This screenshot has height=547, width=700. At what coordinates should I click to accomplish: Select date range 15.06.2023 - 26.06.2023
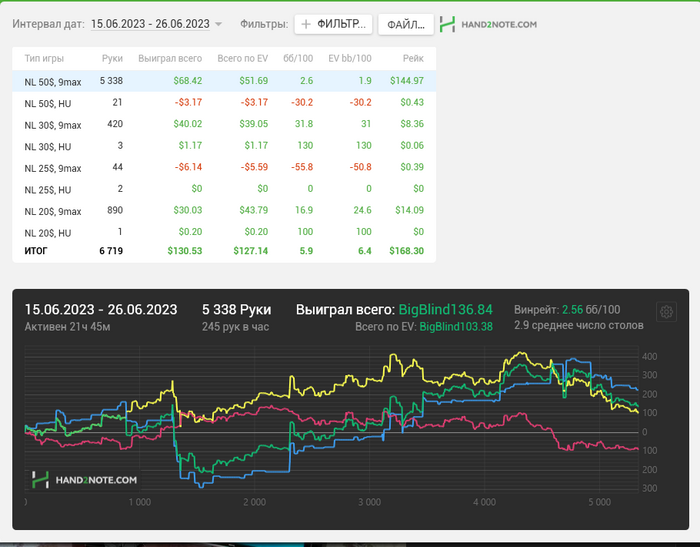tap(150, 24)
